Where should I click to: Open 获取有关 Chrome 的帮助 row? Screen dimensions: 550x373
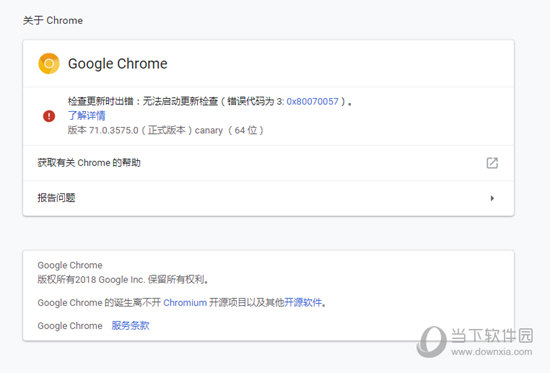tap(268, 163)
